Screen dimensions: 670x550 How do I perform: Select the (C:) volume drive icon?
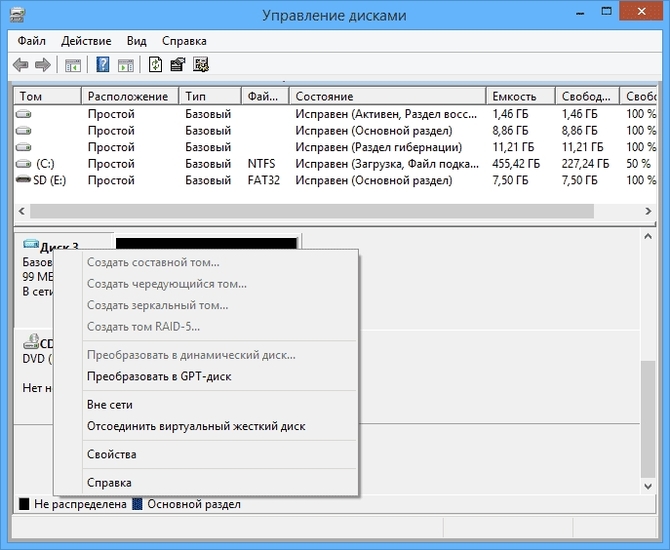tap(24, 164)
